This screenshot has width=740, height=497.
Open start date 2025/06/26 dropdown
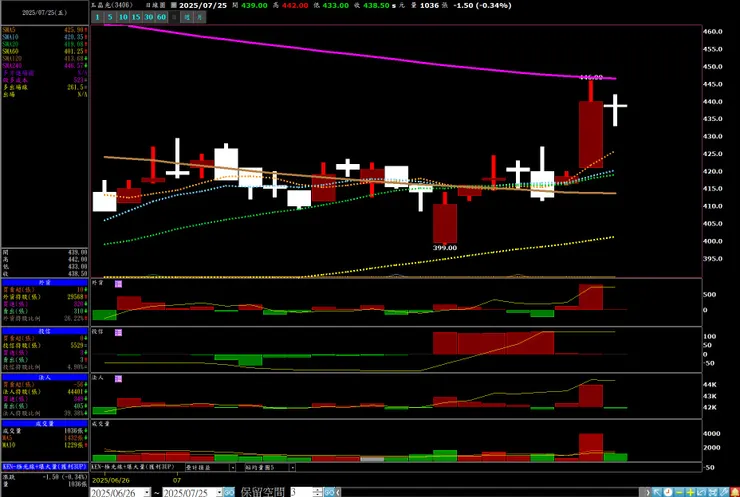[147, 492]
